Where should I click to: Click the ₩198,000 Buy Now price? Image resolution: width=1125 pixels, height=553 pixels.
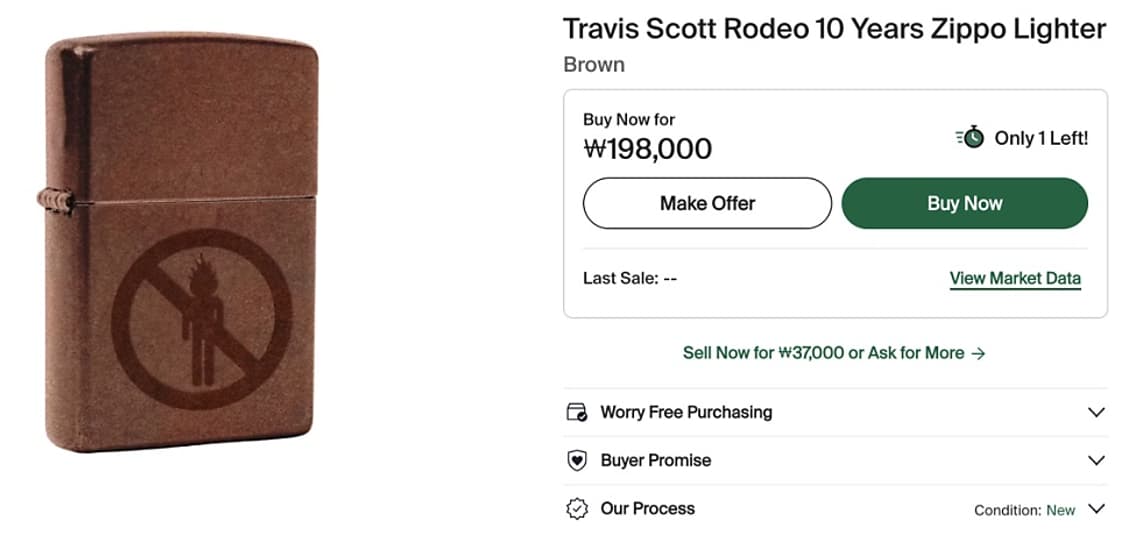tap(648, 149)
